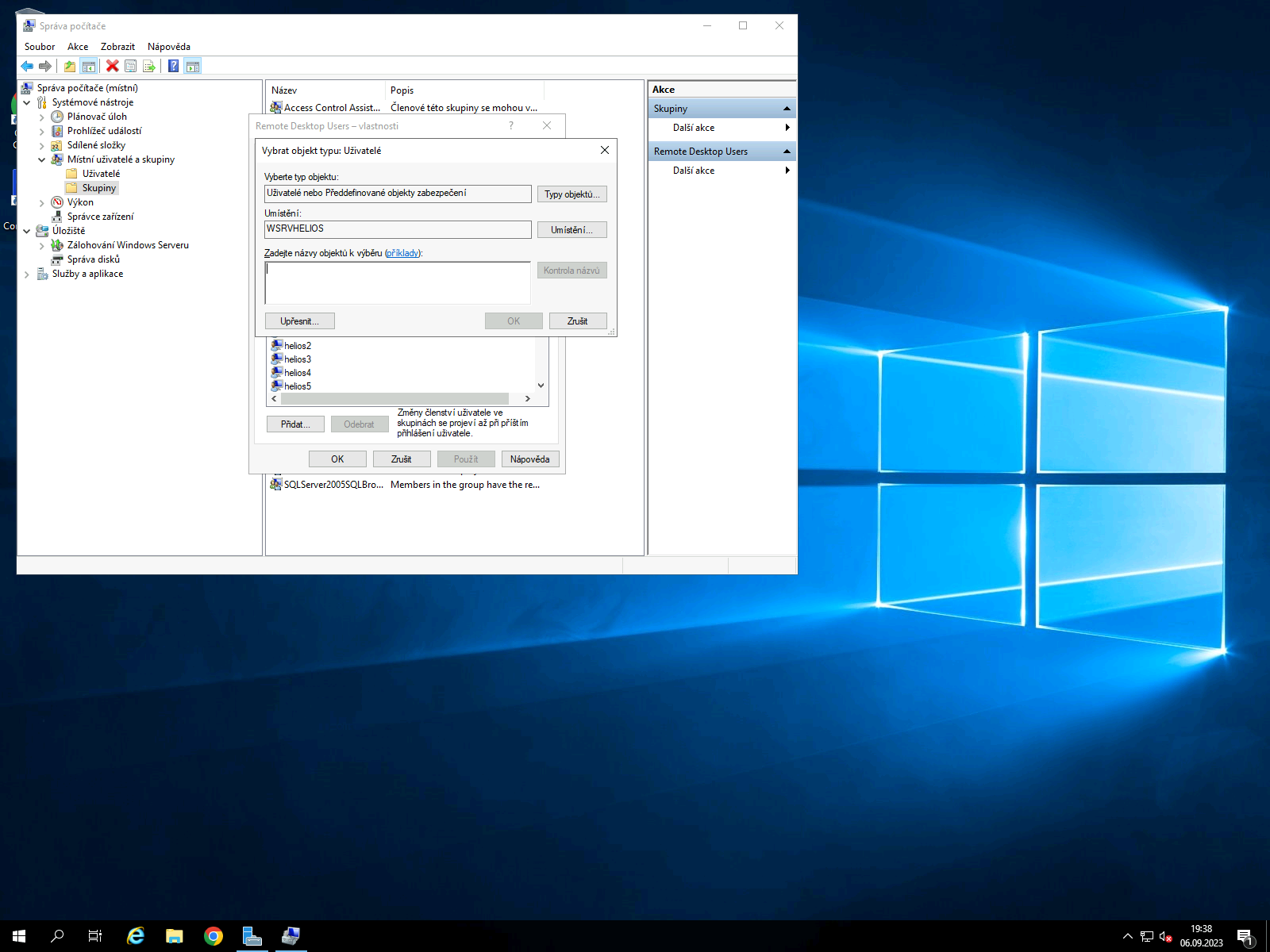Open the Akce menu
The height and width of the screenshot is (952, 1270).
tap(78, 47)
